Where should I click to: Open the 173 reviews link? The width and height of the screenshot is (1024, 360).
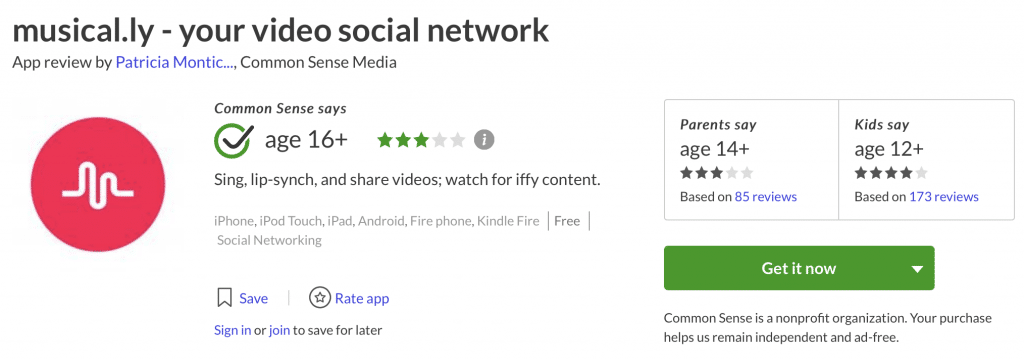(944, 197)
